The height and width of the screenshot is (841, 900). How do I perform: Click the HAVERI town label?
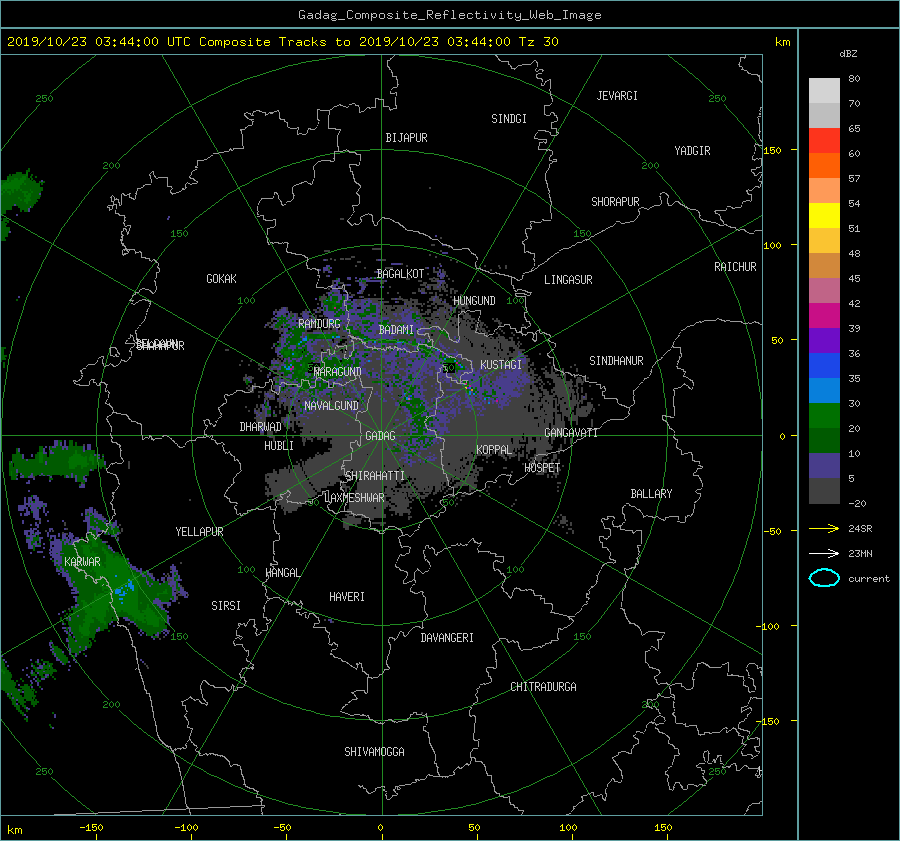click(347, 597)
